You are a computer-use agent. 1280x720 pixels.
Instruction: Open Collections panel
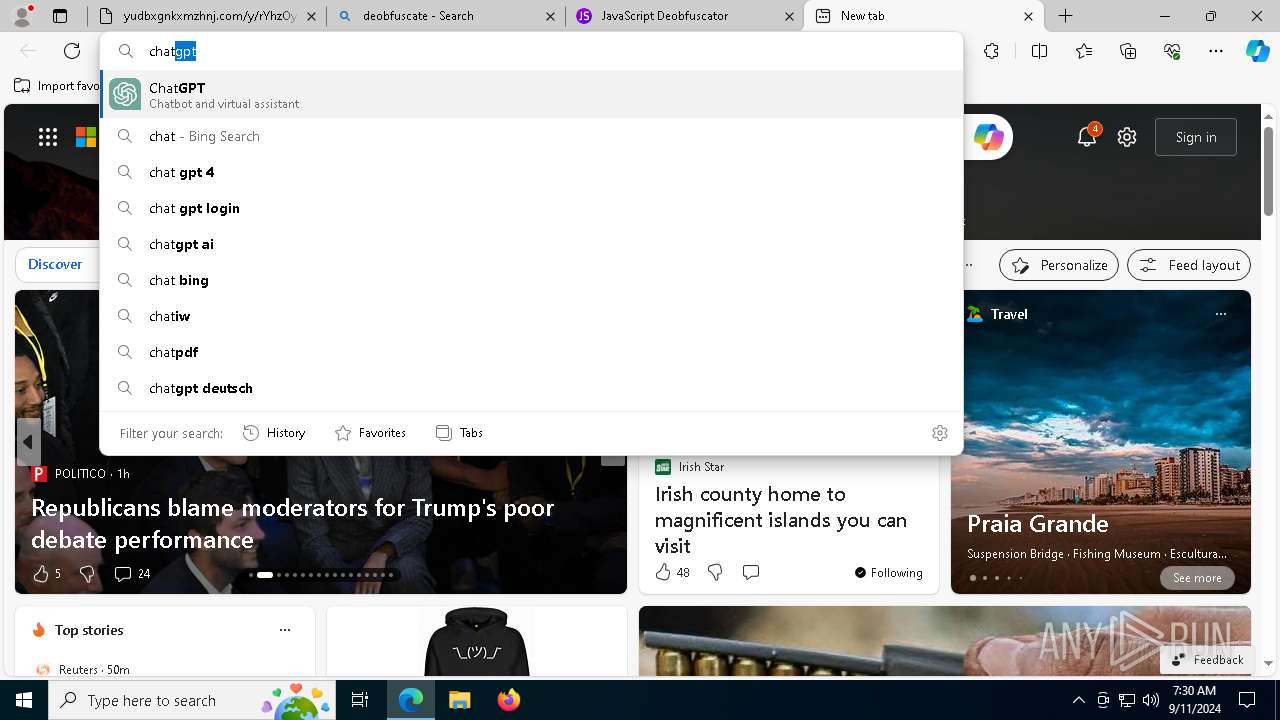1128,51
